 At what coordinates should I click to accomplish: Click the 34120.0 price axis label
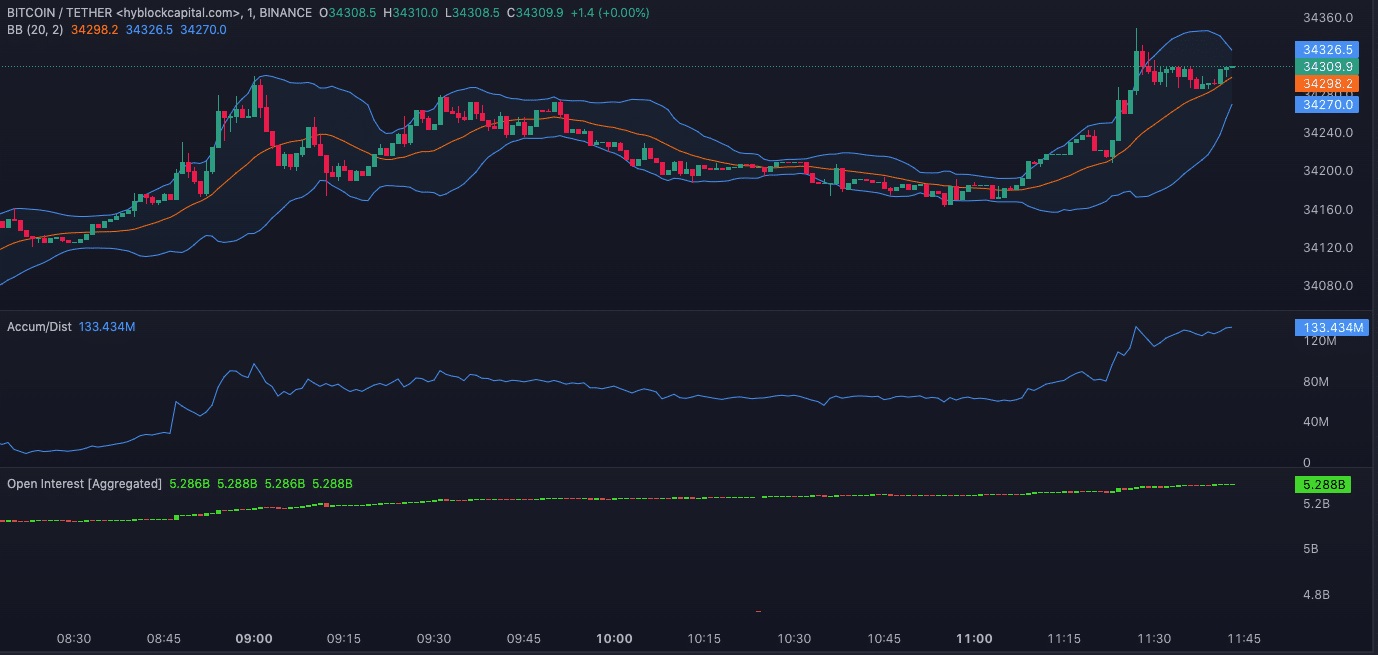point(1329,248)
